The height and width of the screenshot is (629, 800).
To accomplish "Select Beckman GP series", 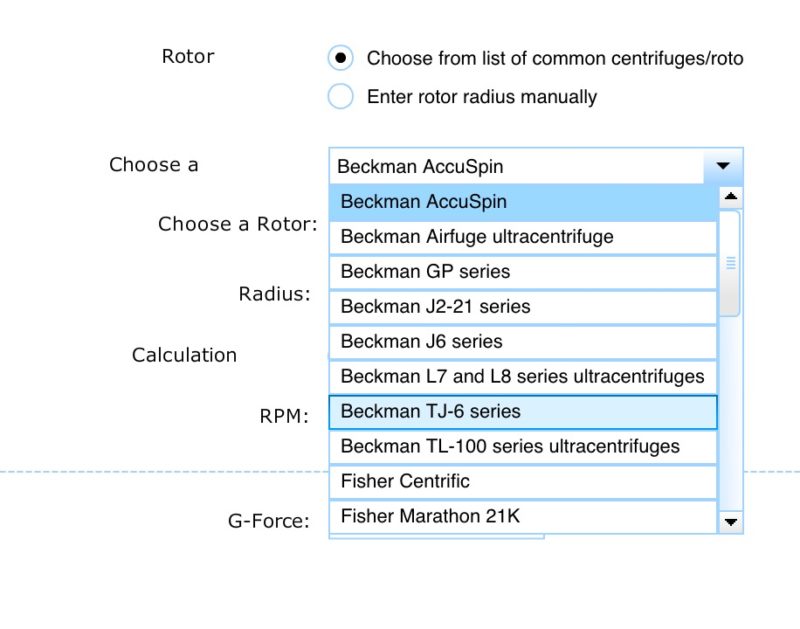I will (523, 272).
